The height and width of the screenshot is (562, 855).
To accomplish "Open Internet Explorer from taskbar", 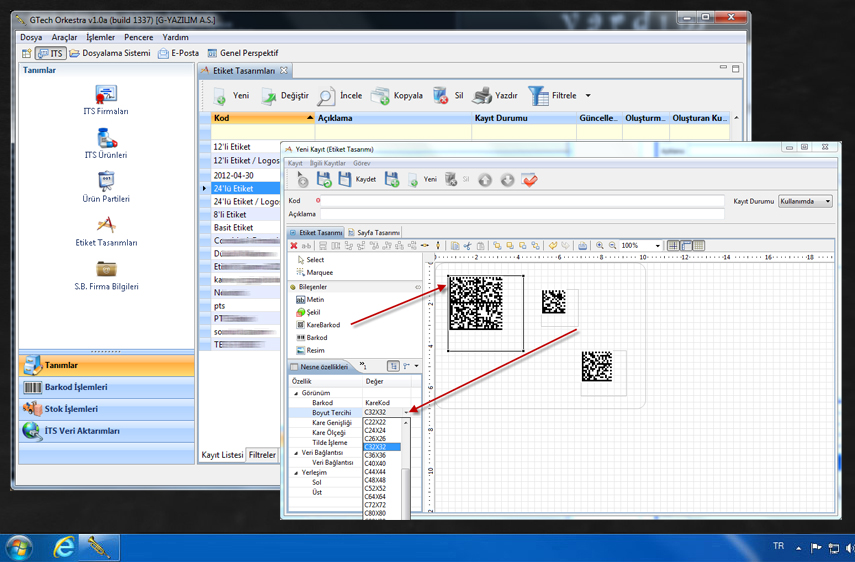I will tap(64, 547).
